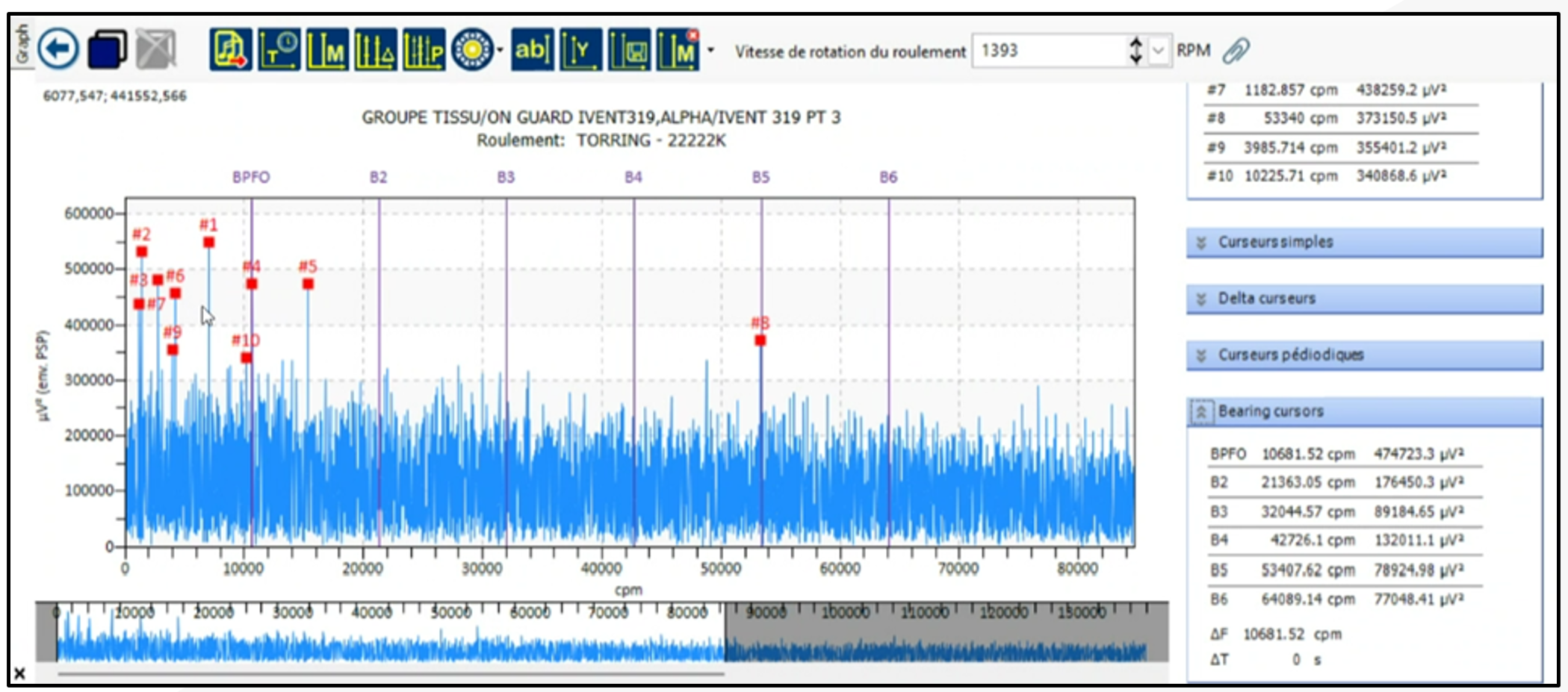1568x692 pixels.
Task: Click the Y axis scale icon
Action: (580, 50)
